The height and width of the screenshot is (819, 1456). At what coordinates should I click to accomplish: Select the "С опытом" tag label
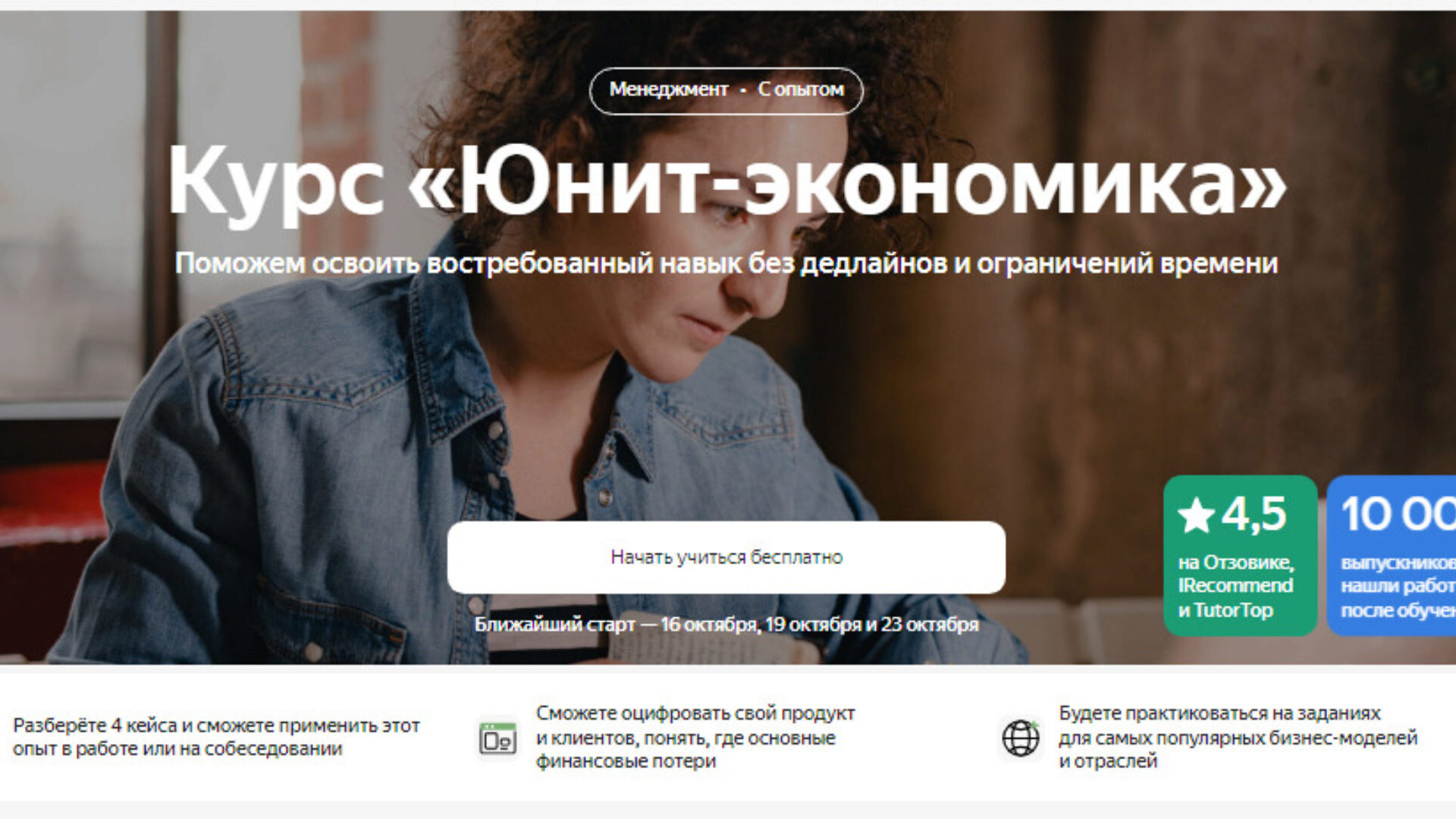(x=801, y=89)
